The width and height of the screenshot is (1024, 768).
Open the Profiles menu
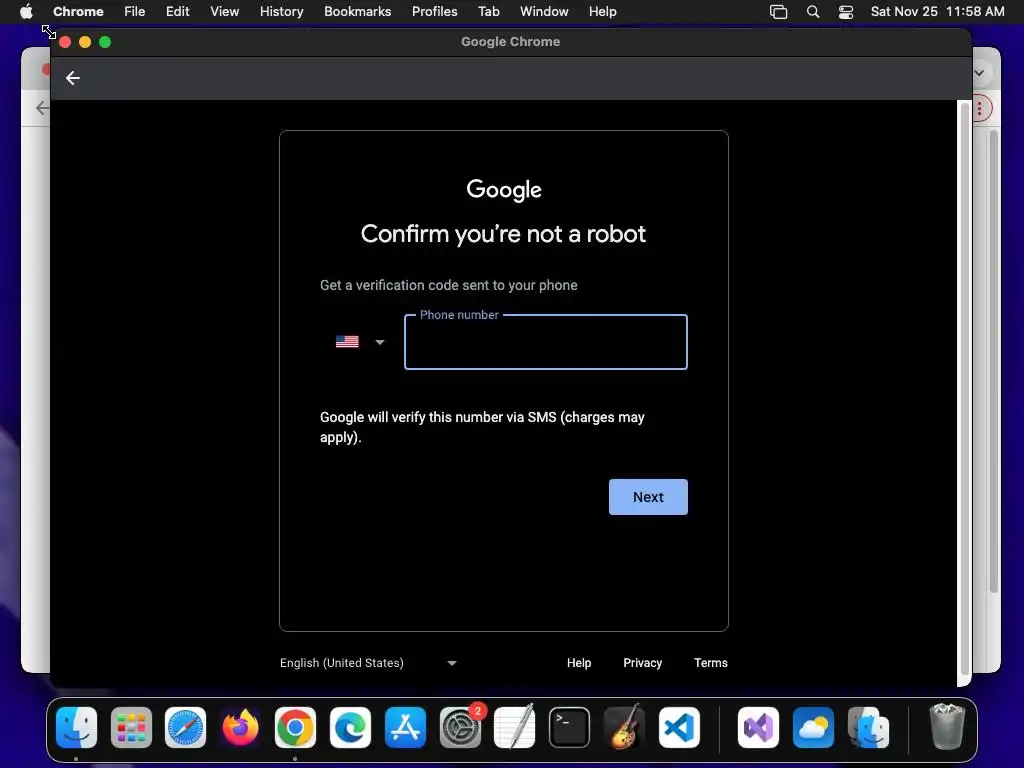coord(434,12)
